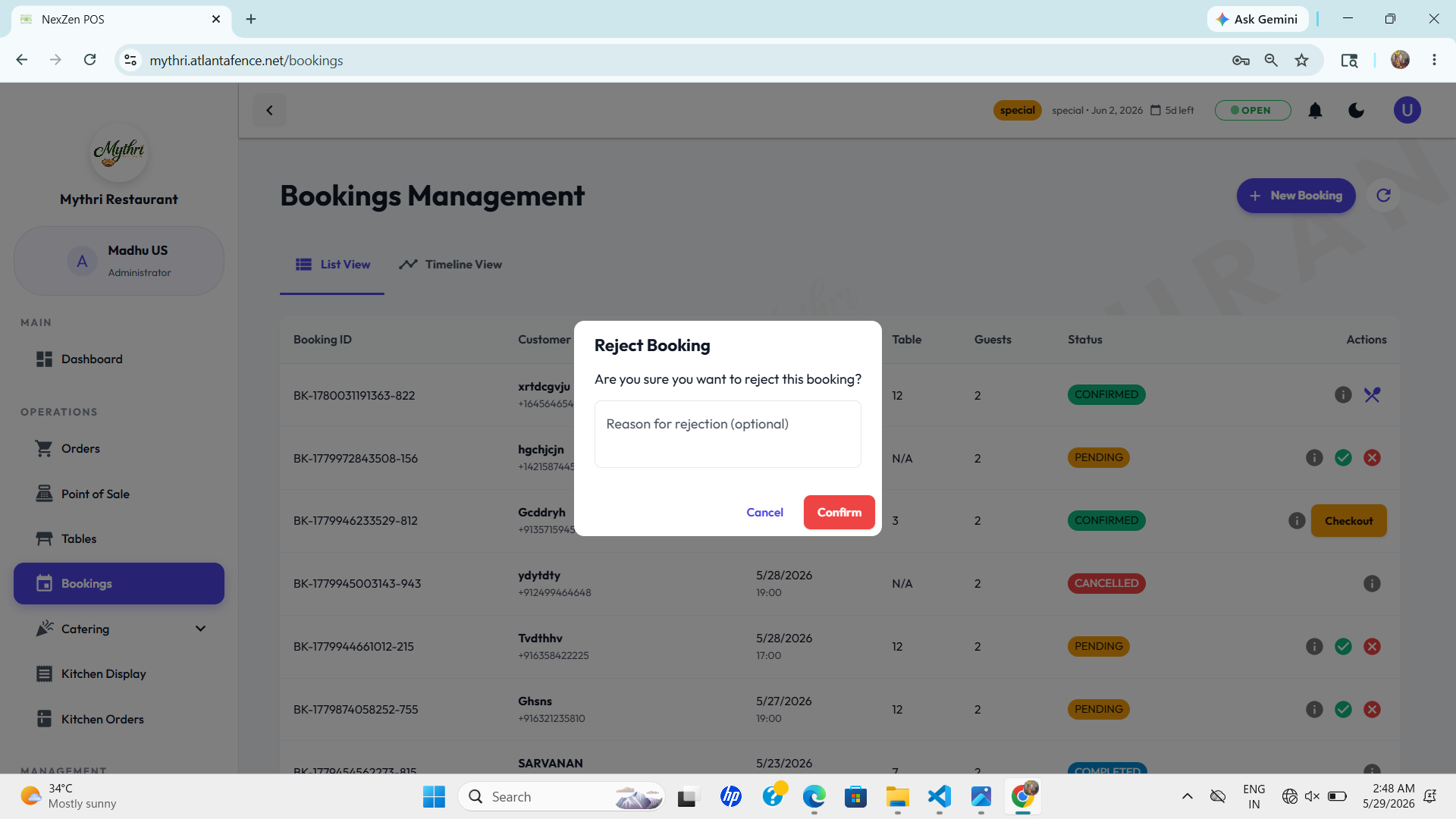
Task: Open Ask Gemini
Action: tap(1257, 19)
